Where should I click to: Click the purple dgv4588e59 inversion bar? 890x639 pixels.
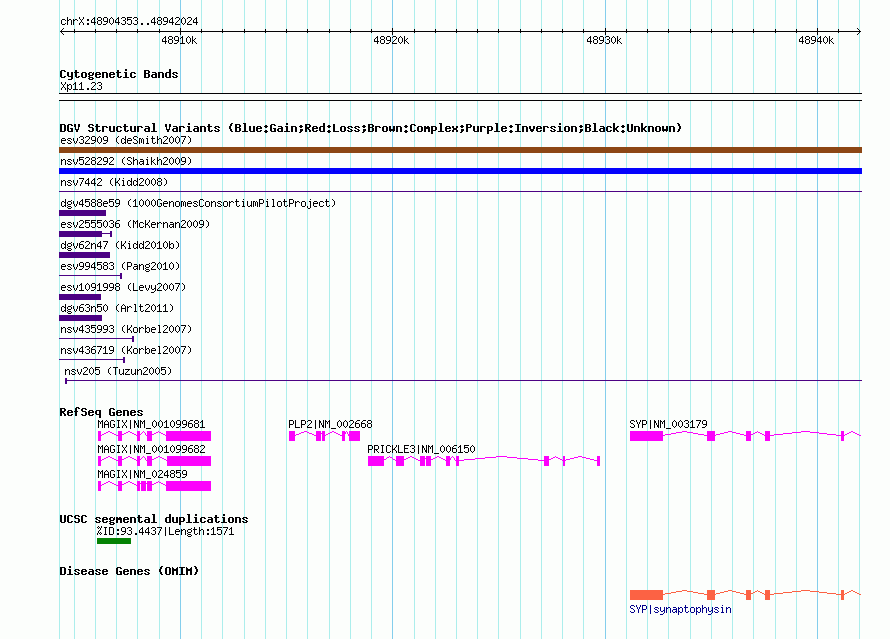coord(82,213)
